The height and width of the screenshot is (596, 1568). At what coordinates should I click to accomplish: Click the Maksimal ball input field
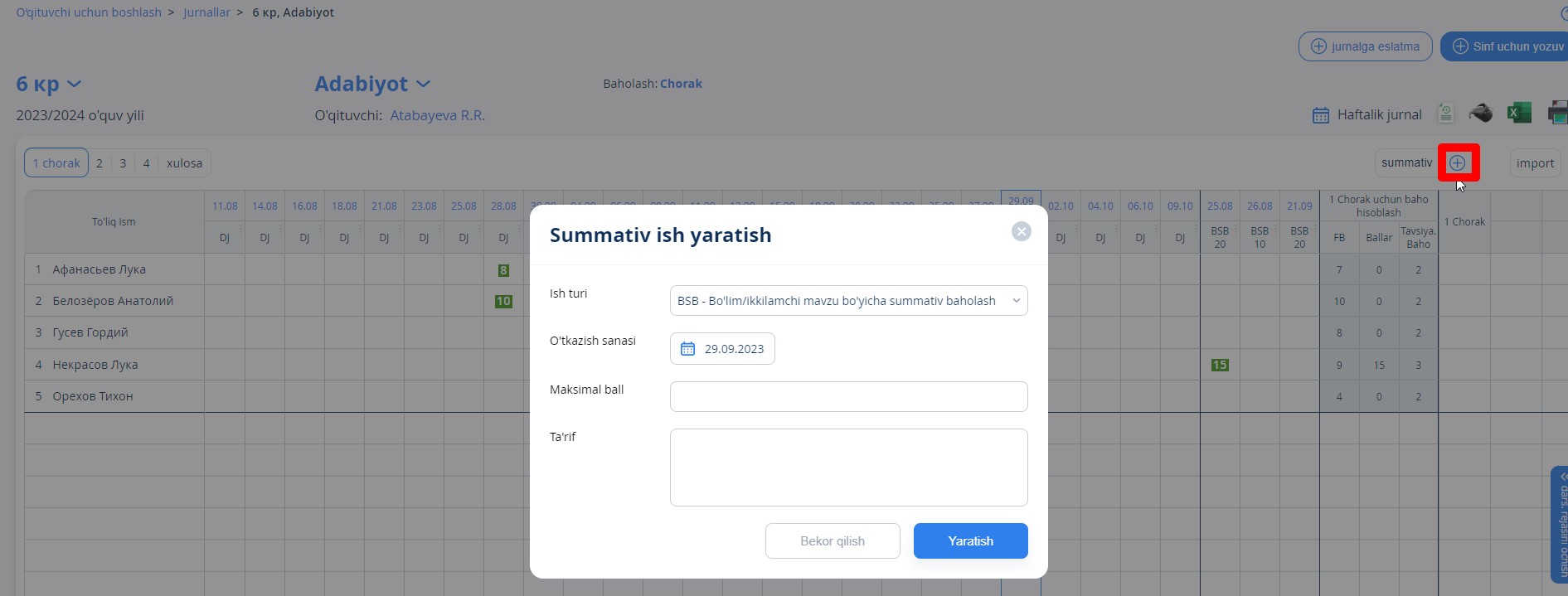(x=848, y=396)
